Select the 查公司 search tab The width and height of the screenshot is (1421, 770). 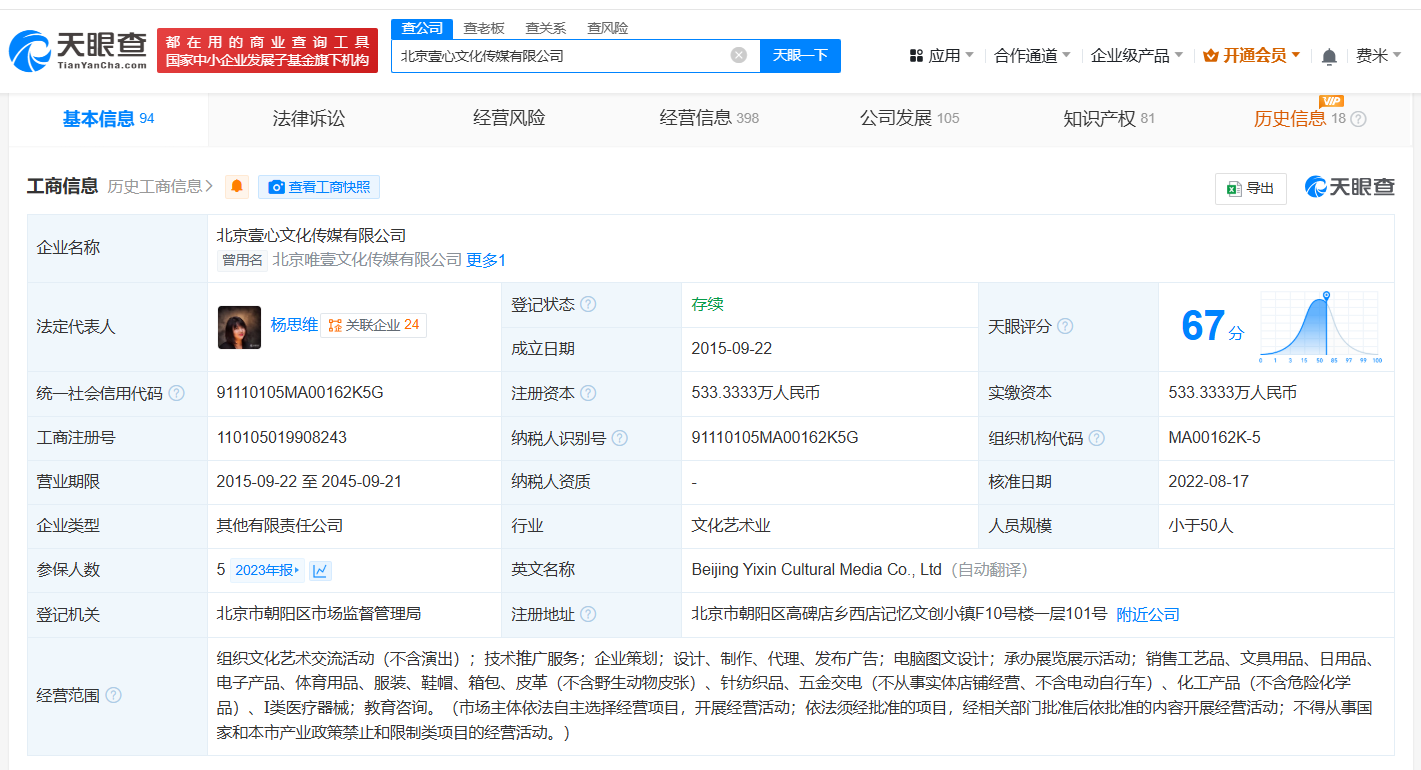point(422,28)
